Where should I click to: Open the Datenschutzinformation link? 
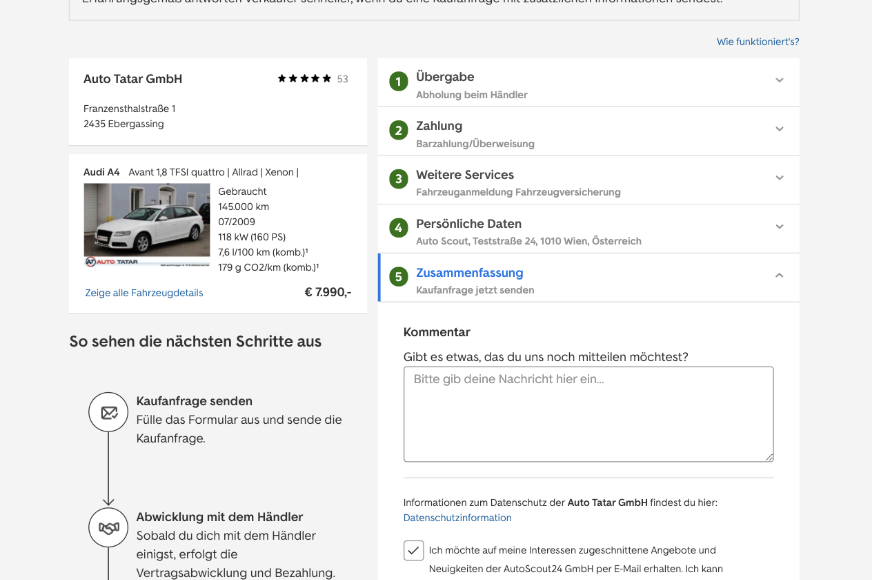pyautogui.click(x=457, y=518)
